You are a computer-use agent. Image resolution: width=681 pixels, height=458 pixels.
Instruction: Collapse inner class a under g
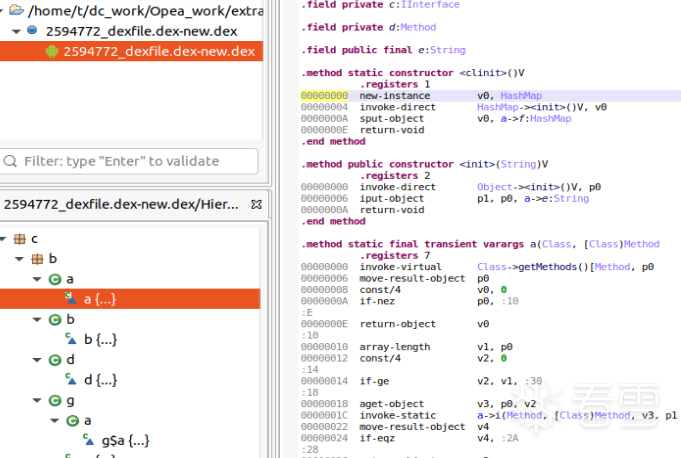click(x=55, y=420)
